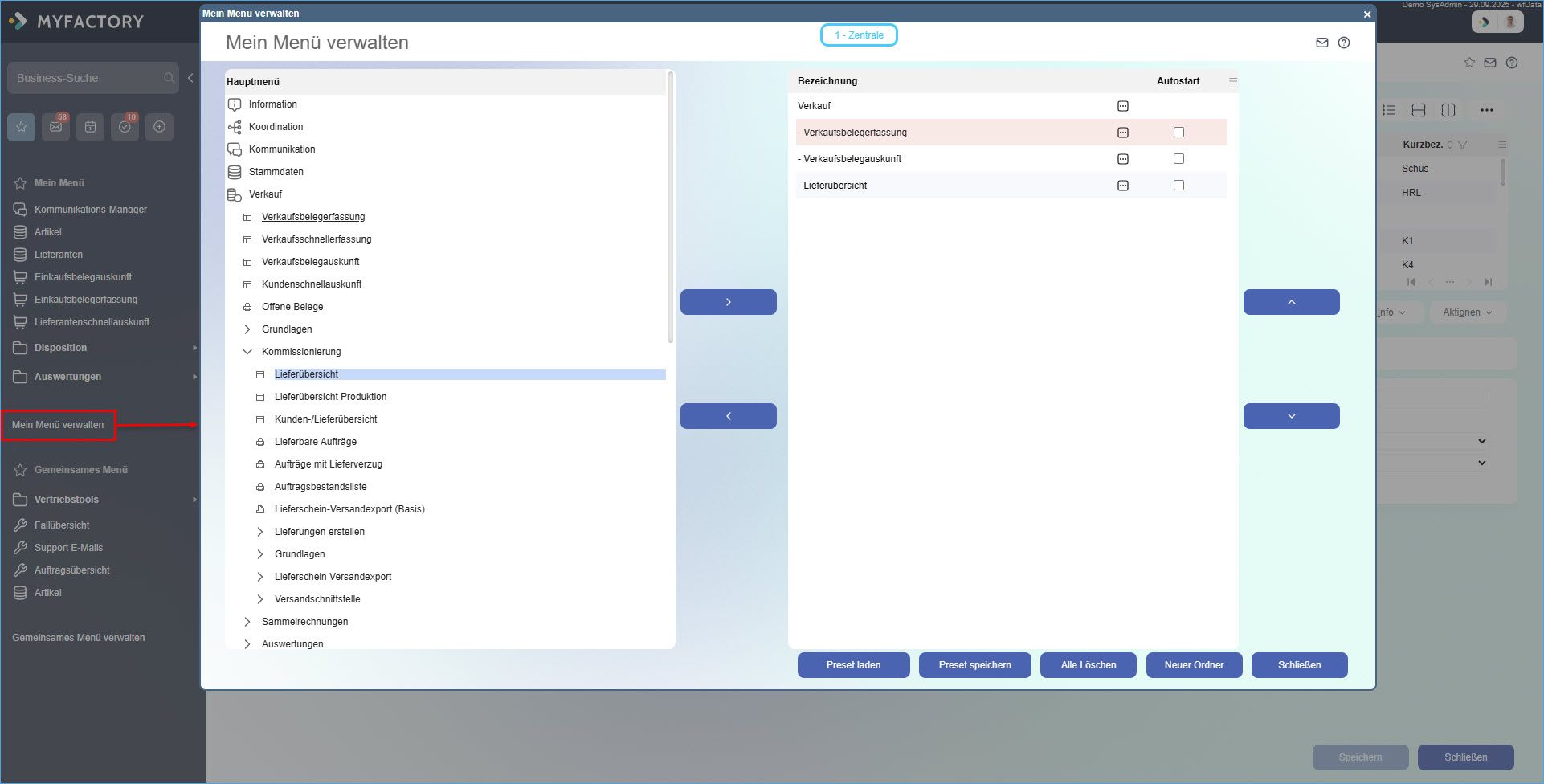Click the Alle Löschen button

(x=1089, y=665)
